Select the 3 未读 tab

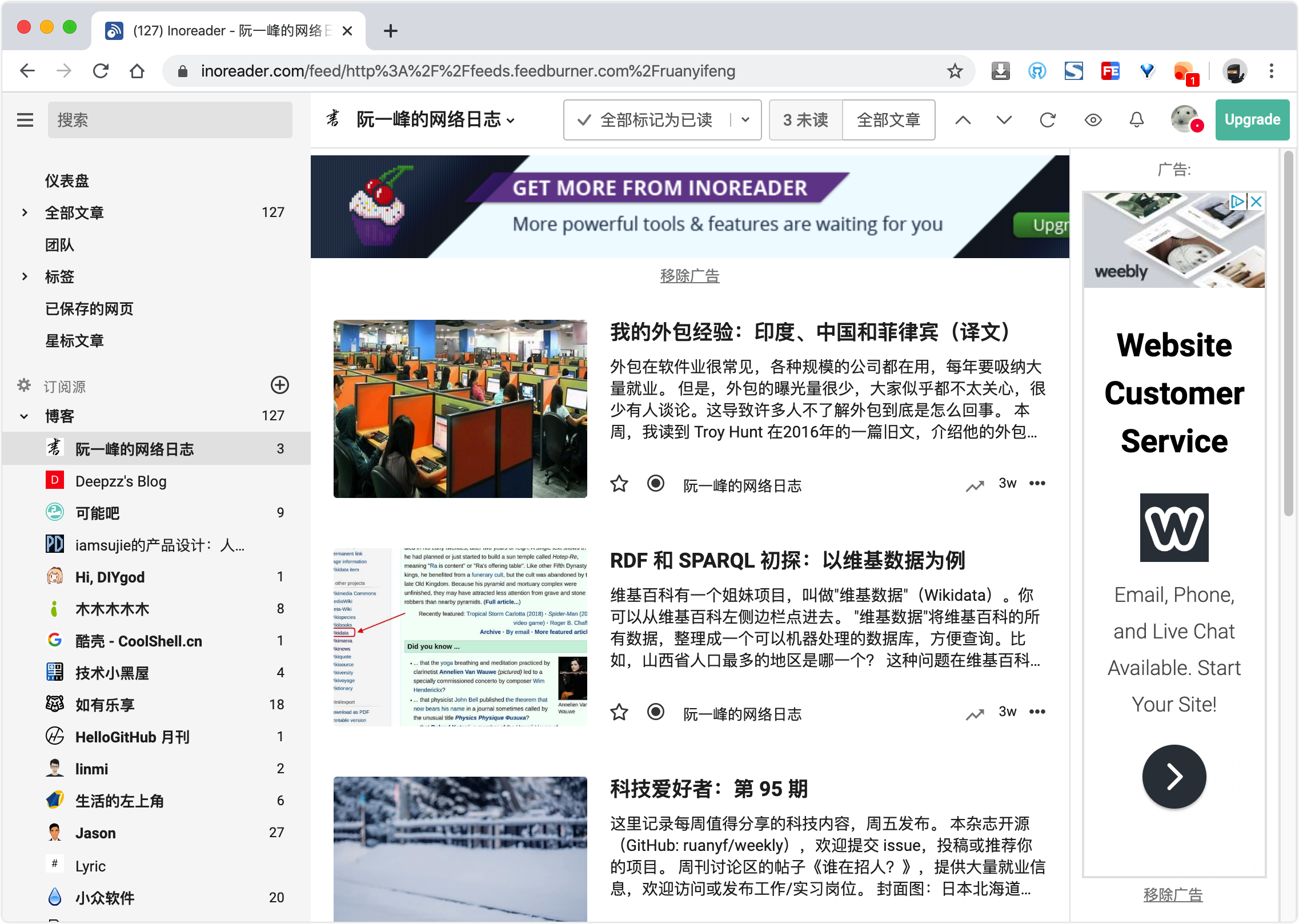(x=805, y=120)
